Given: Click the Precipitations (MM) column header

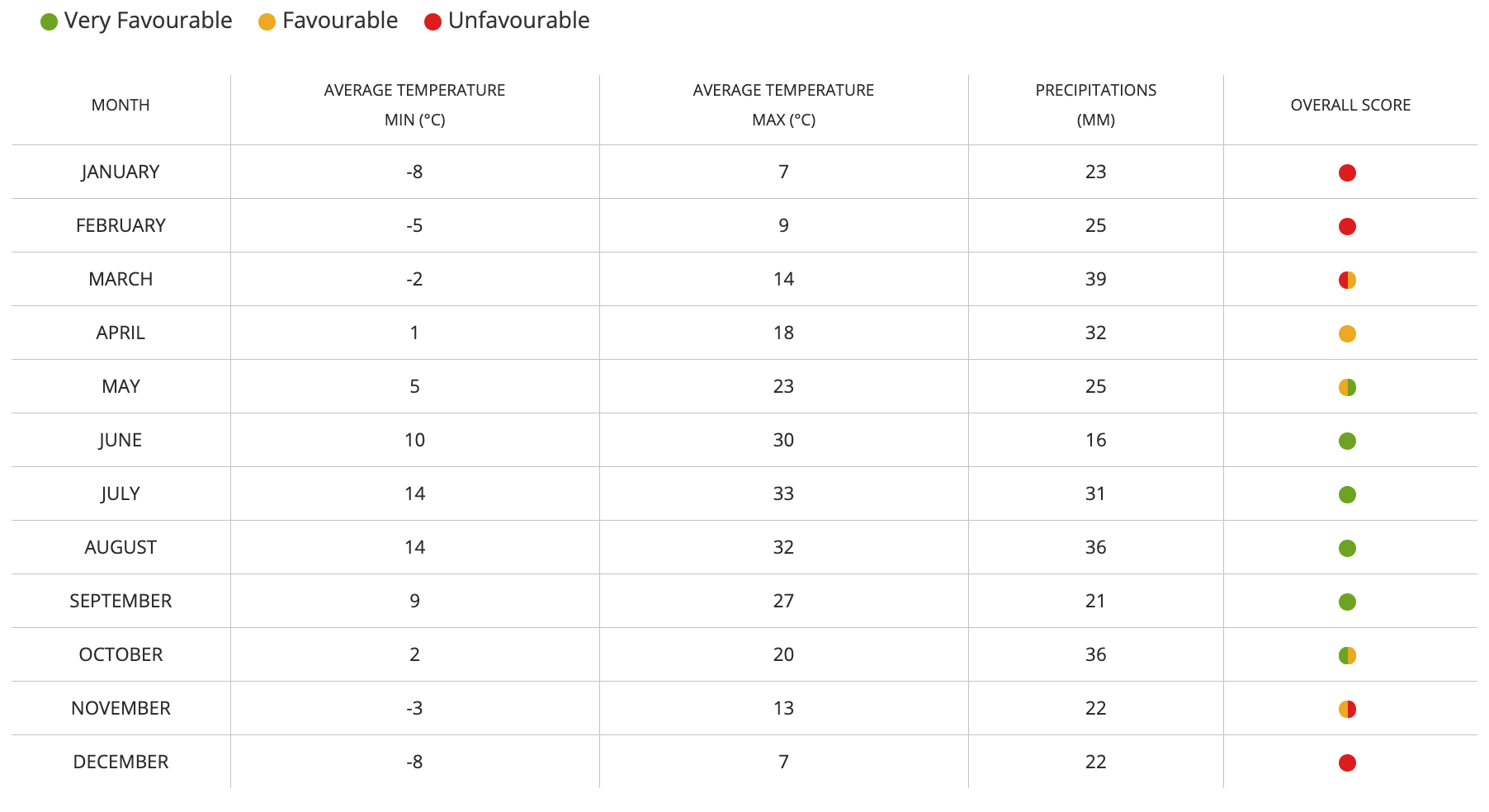Looking at the screenshot, I should (1095, 105).
